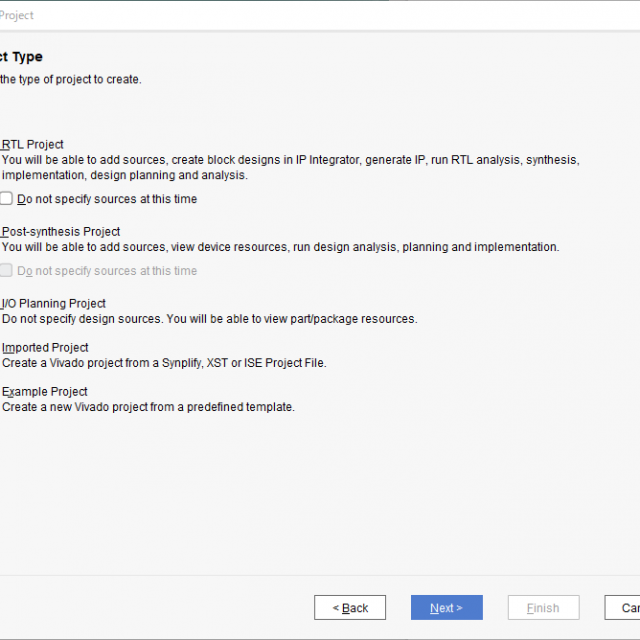
Task: Select the RTL Project option
Action: 33,145
